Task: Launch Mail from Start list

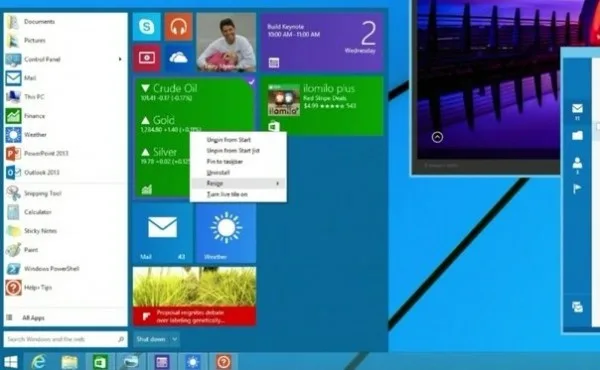Action: 65,78
